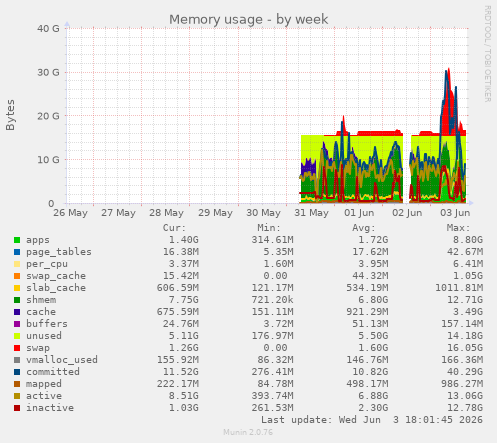
Task: Click the inactive legend color swatch
Action: [x=17, y=408]
